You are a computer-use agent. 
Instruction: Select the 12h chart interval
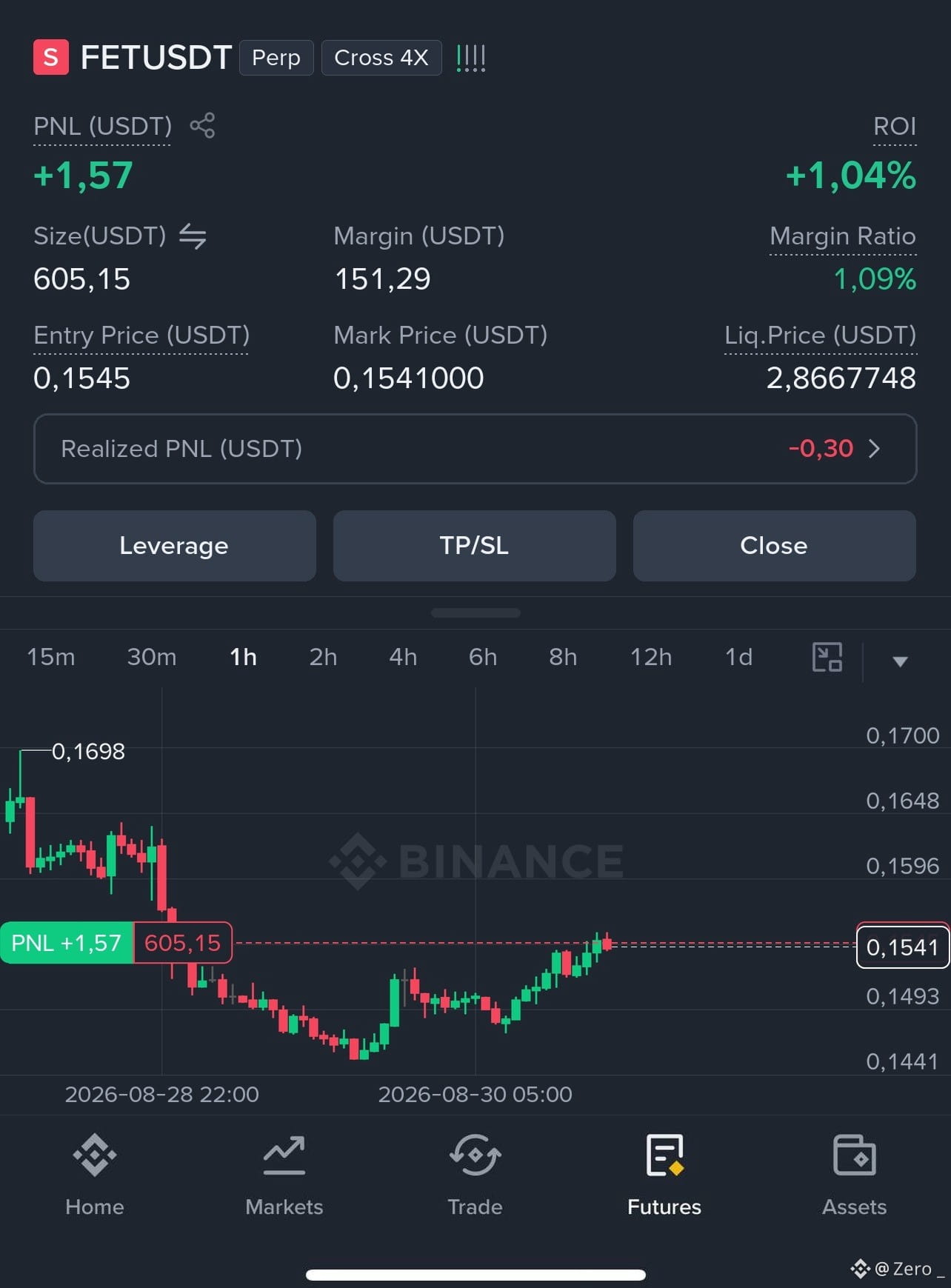[x=651, y=657]
